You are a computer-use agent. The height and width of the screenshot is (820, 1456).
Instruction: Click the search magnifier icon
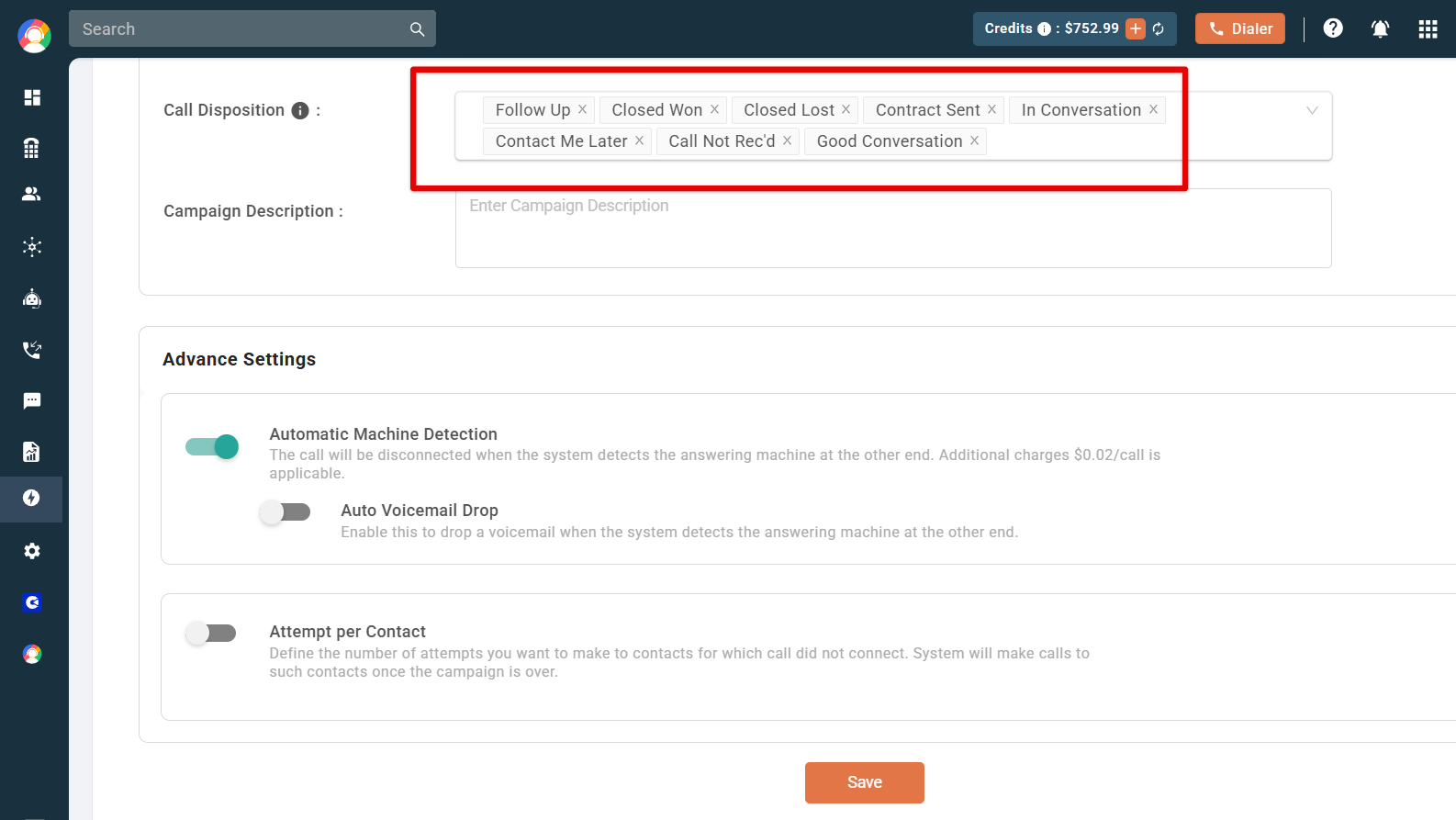417,29
